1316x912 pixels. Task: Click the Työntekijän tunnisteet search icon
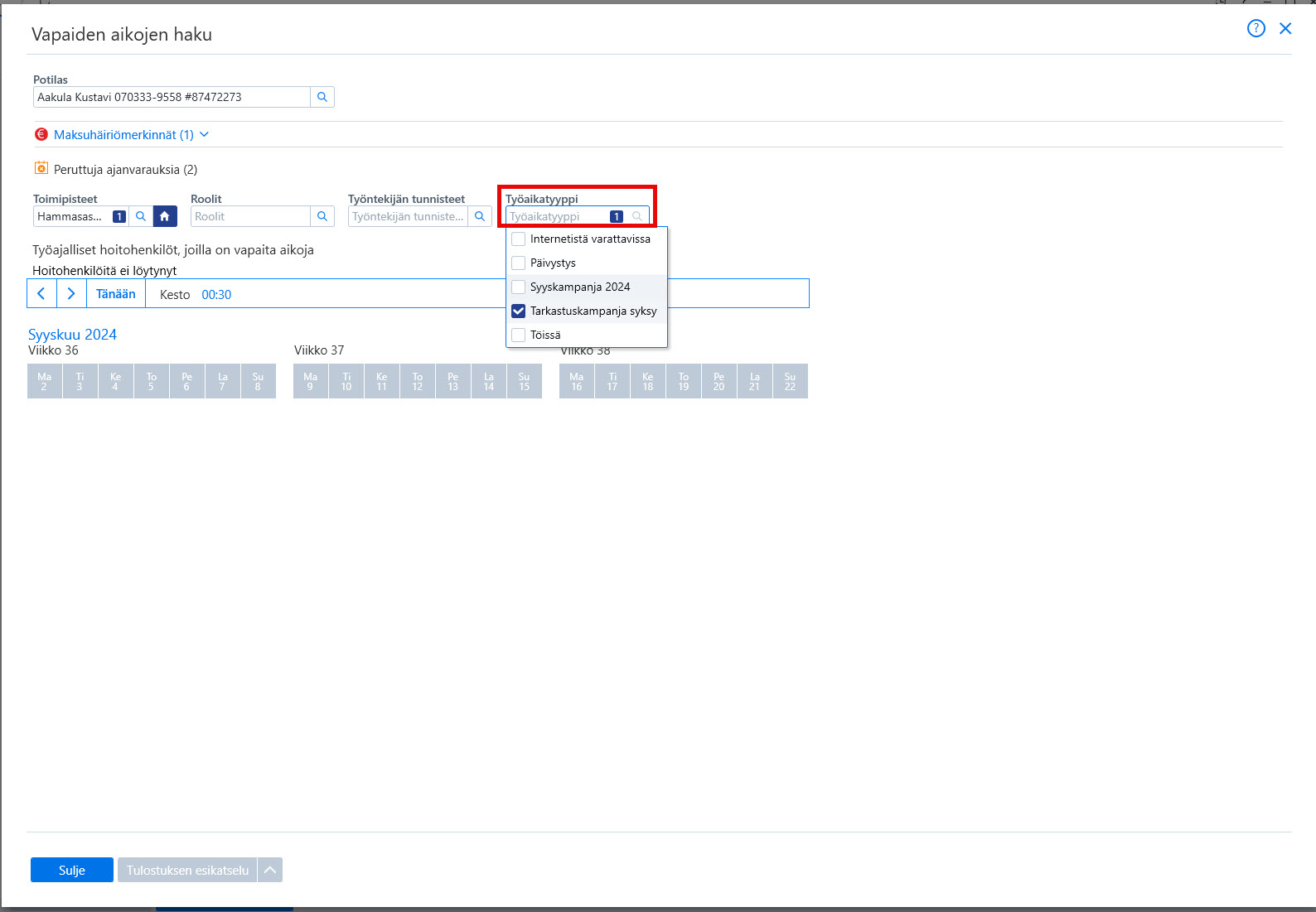pyautogui.click(x=480, y=216)
